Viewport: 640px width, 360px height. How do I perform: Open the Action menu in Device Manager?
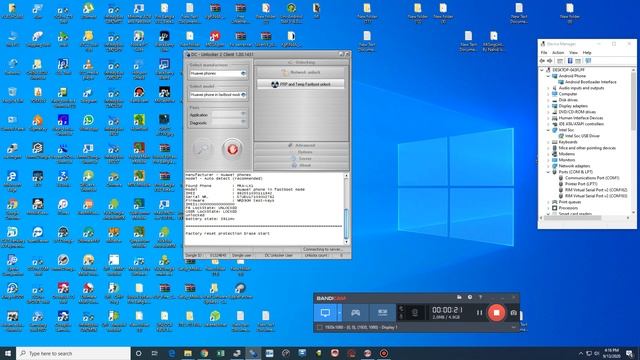(558, 53)
